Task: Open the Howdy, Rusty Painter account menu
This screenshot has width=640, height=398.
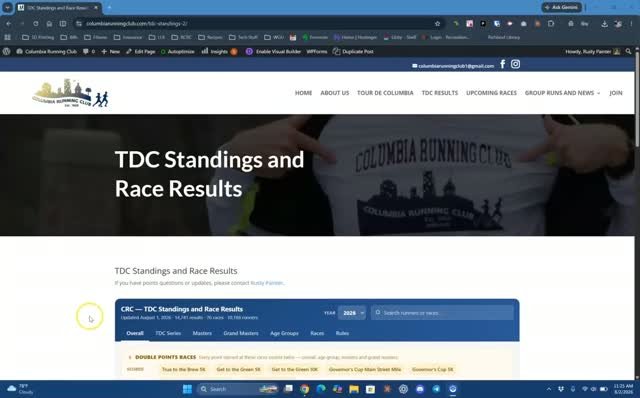Action: coord(593,51)
